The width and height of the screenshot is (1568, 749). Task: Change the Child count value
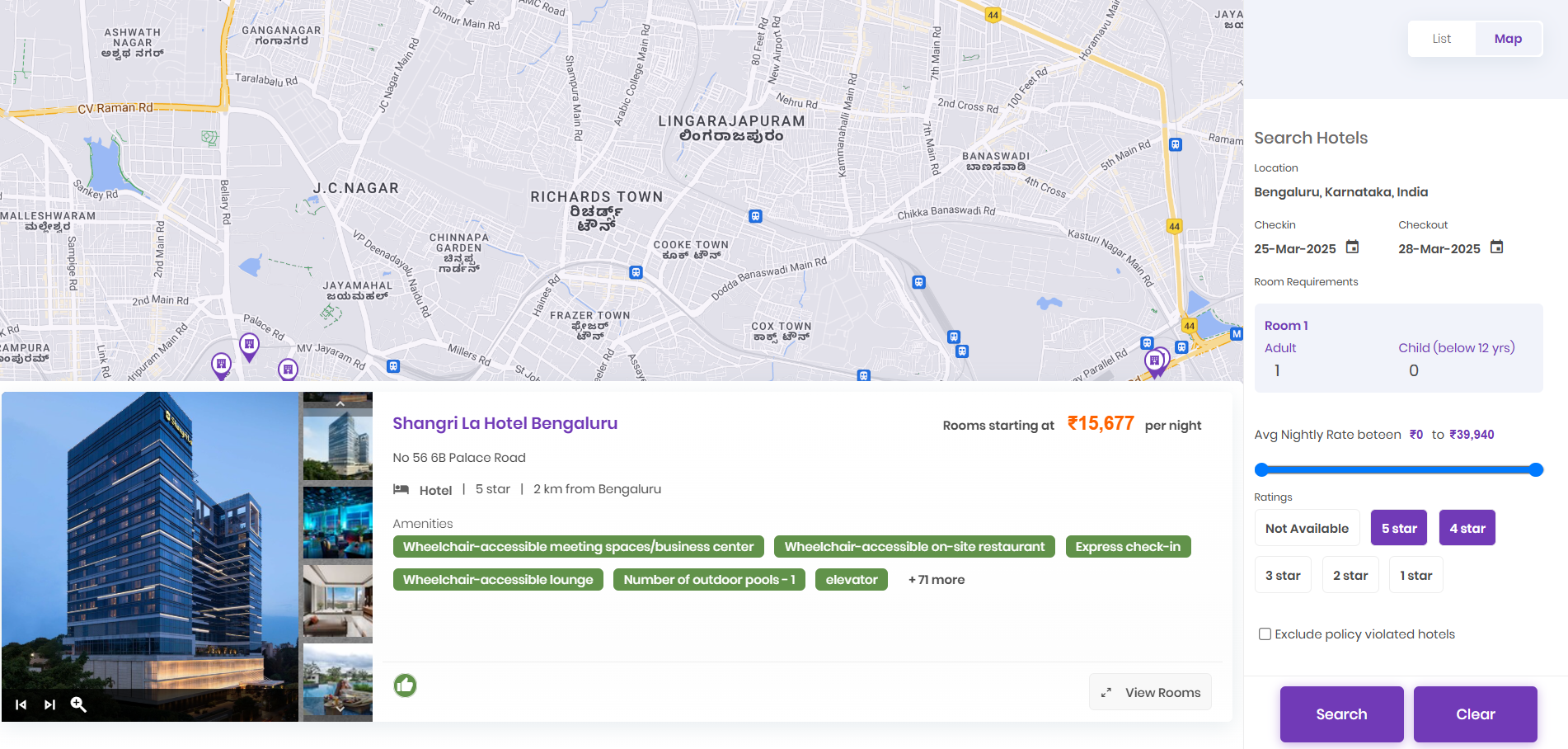tap(1414, 370)
